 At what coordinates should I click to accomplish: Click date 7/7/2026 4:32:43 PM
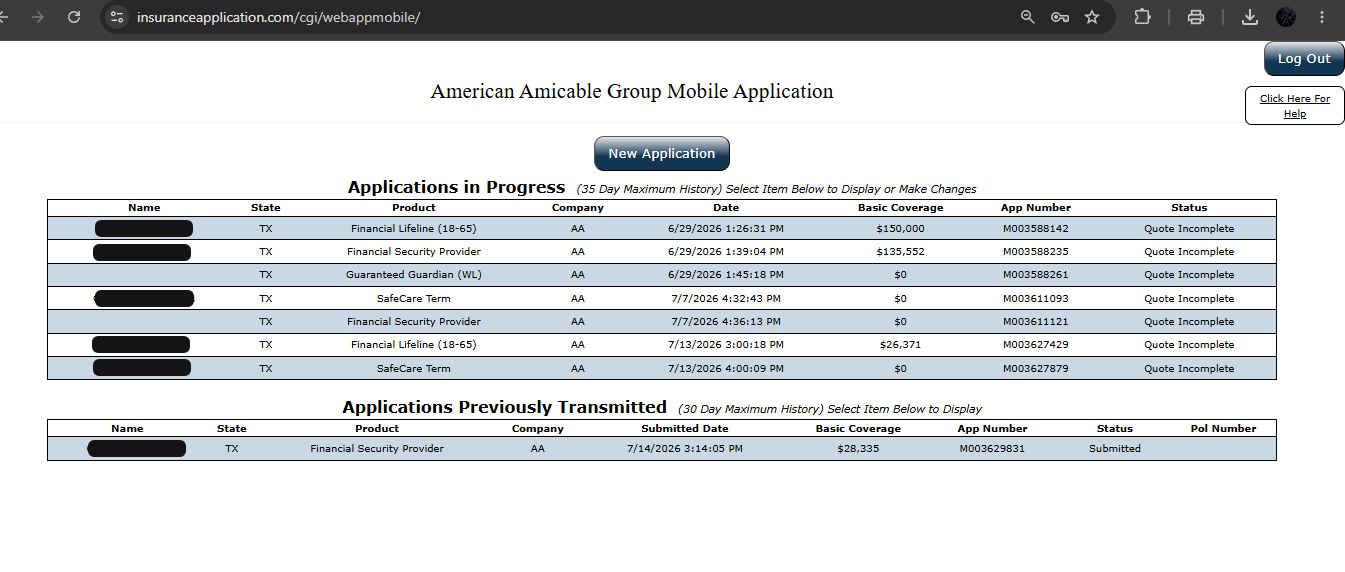point(726,298)
